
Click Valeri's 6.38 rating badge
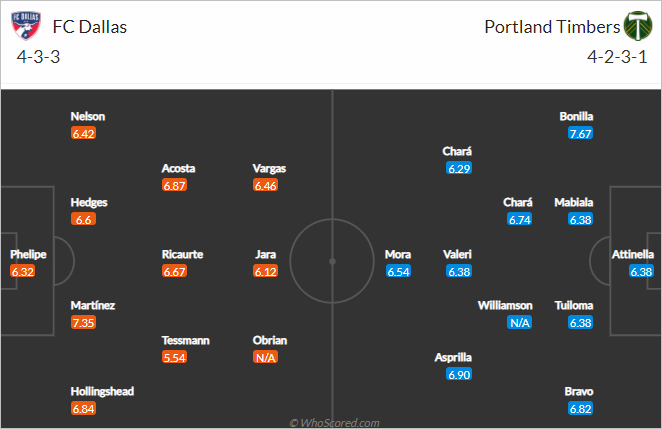pyautogui.click(x=459, y=271)
